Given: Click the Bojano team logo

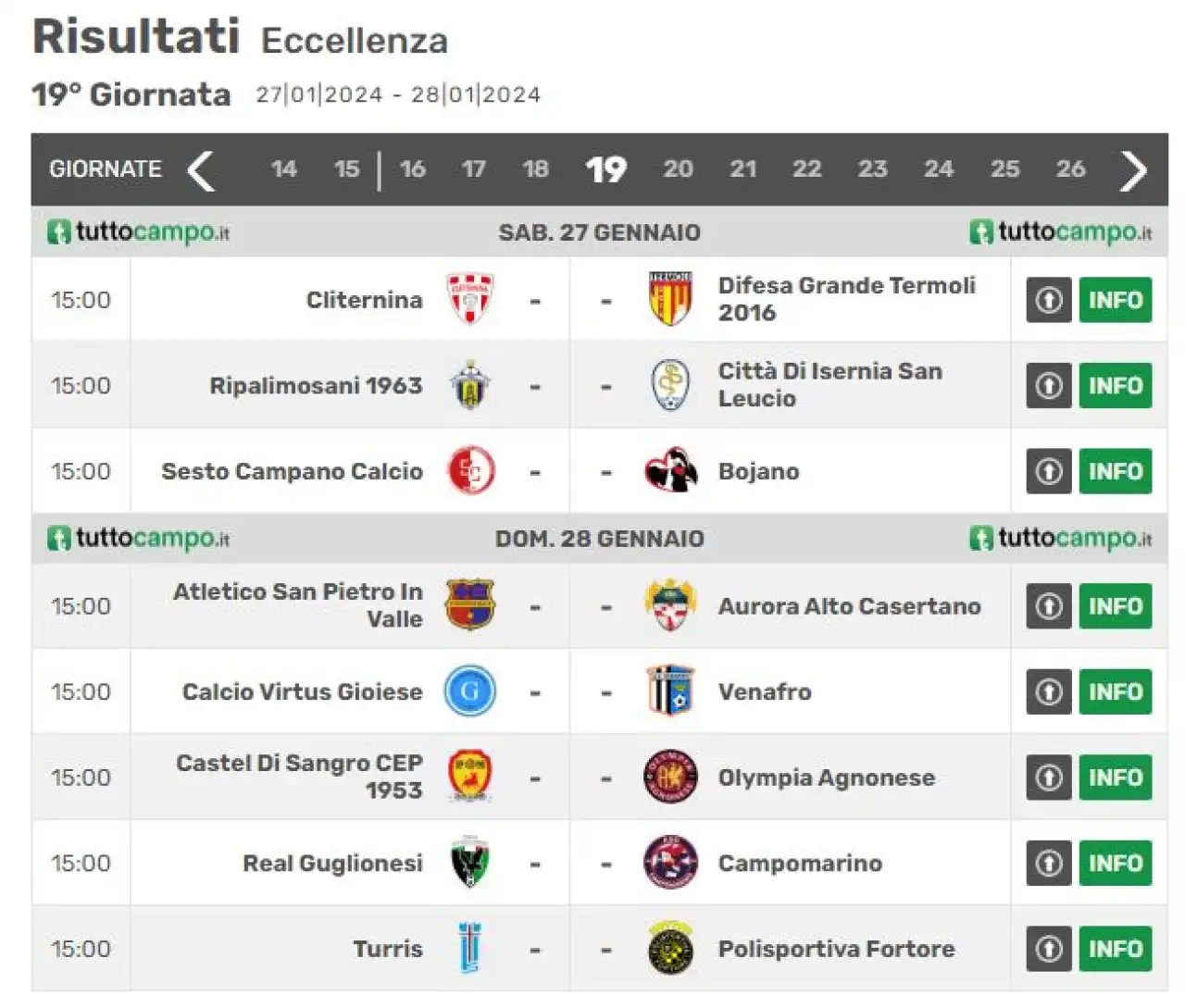Looking at the screenshot, I should (x=670, y=471).
